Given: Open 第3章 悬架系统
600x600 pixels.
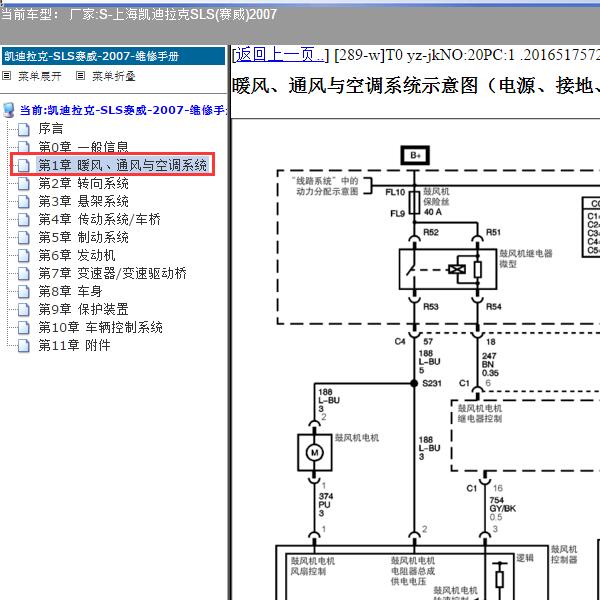Looking at the screenshot, I should click(83, 201).
